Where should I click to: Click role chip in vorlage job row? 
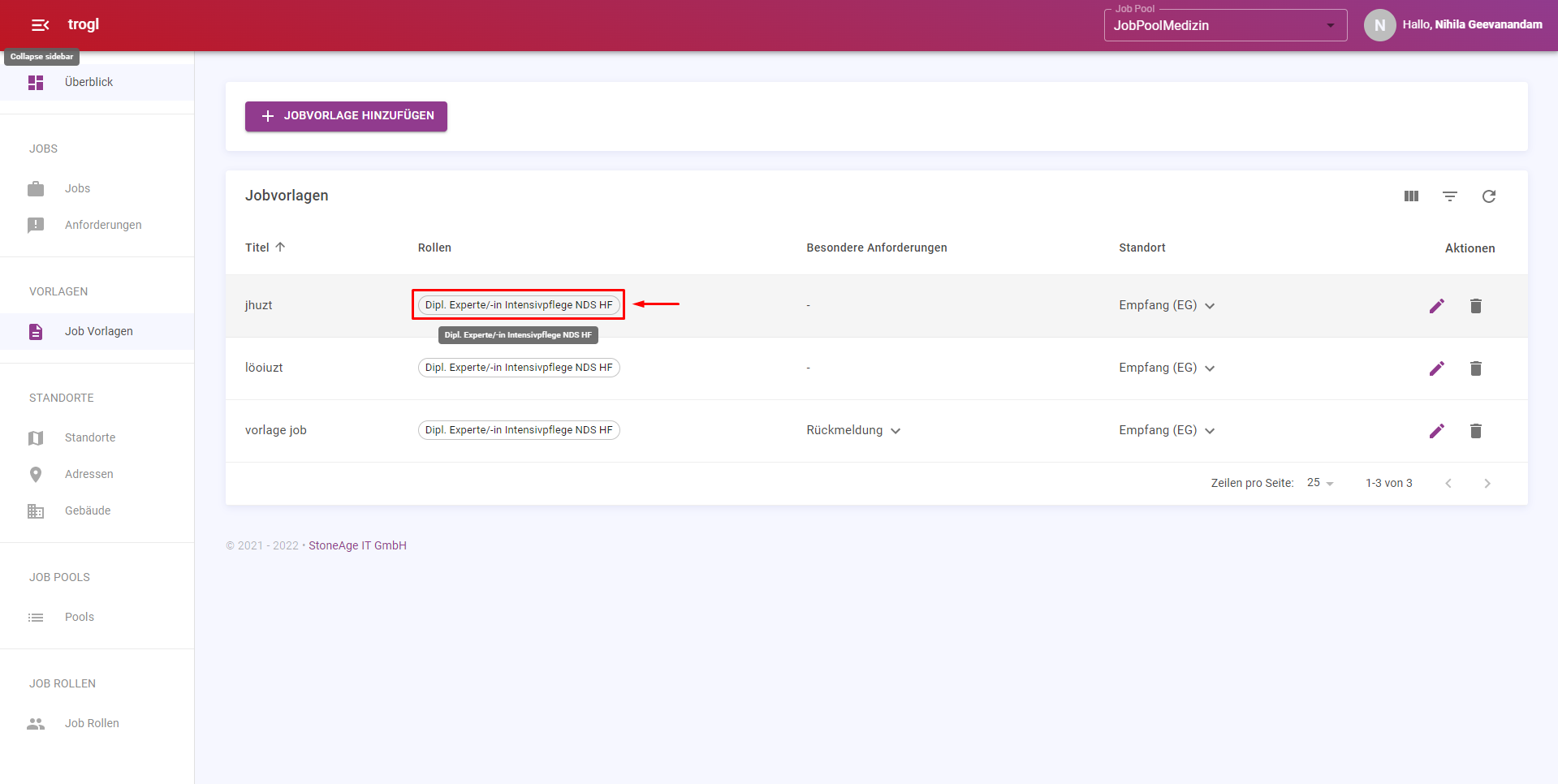coord(519,430)
